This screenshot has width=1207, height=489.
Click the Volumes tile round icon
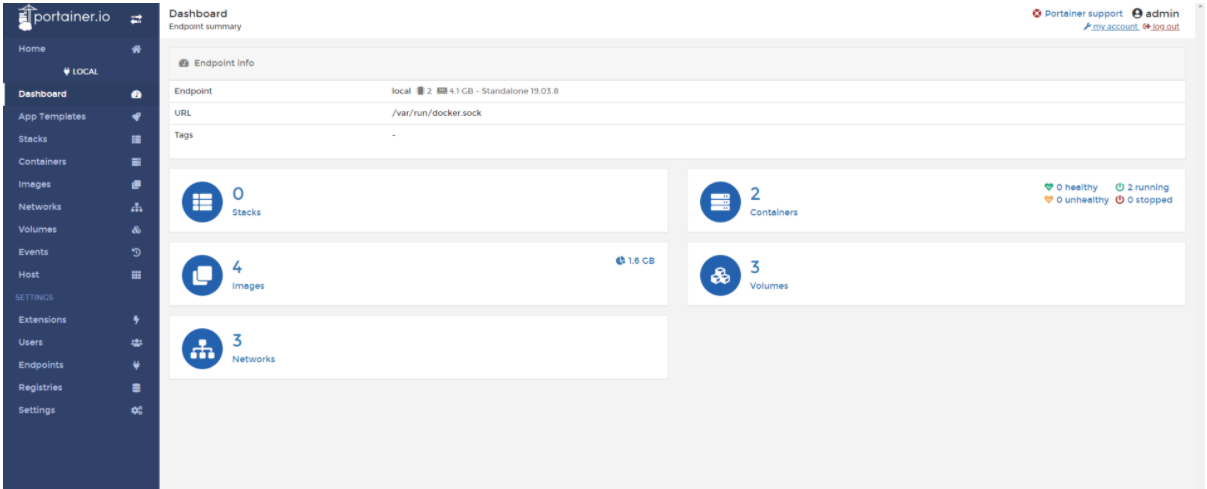pos(720,275)
